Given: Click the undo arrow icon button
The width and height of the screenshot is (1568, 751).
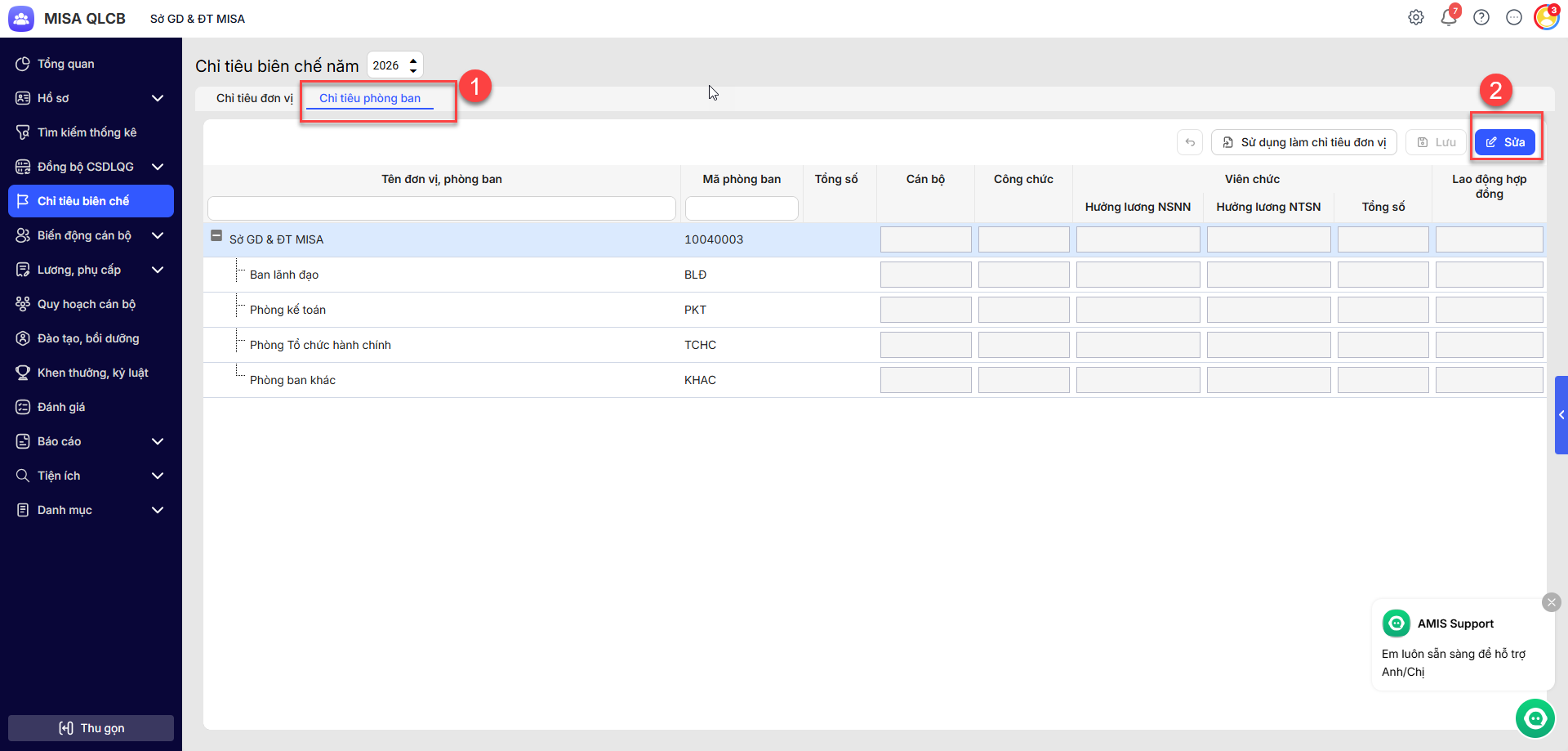Looking at the screenshot, I should coord(1190,142).
